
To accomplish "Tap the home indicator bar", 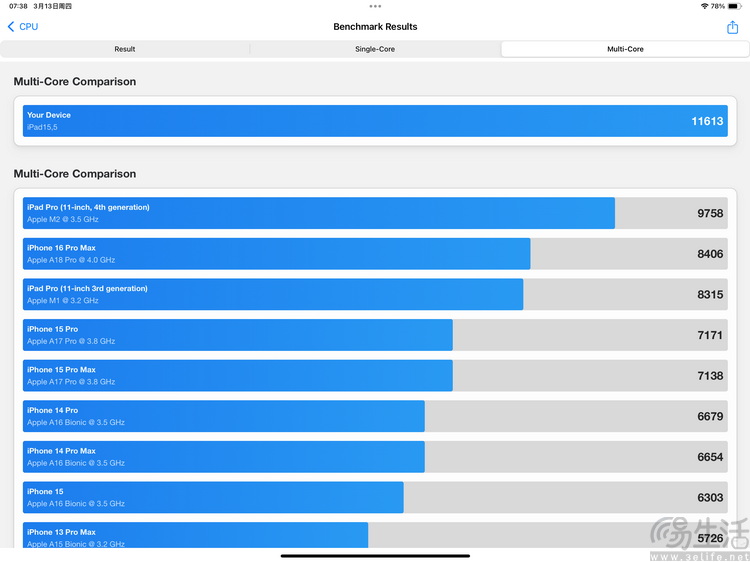I will coord(375,556).
